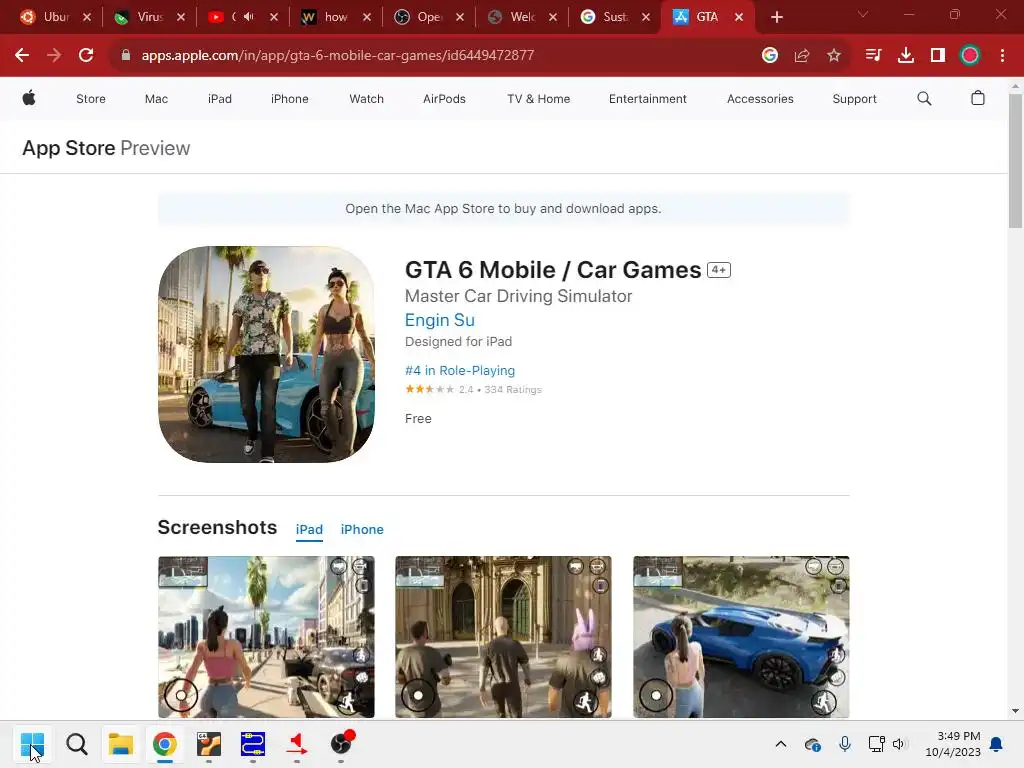
Task: Open OBS Studio taskbar icon
Action: point(342,743)
